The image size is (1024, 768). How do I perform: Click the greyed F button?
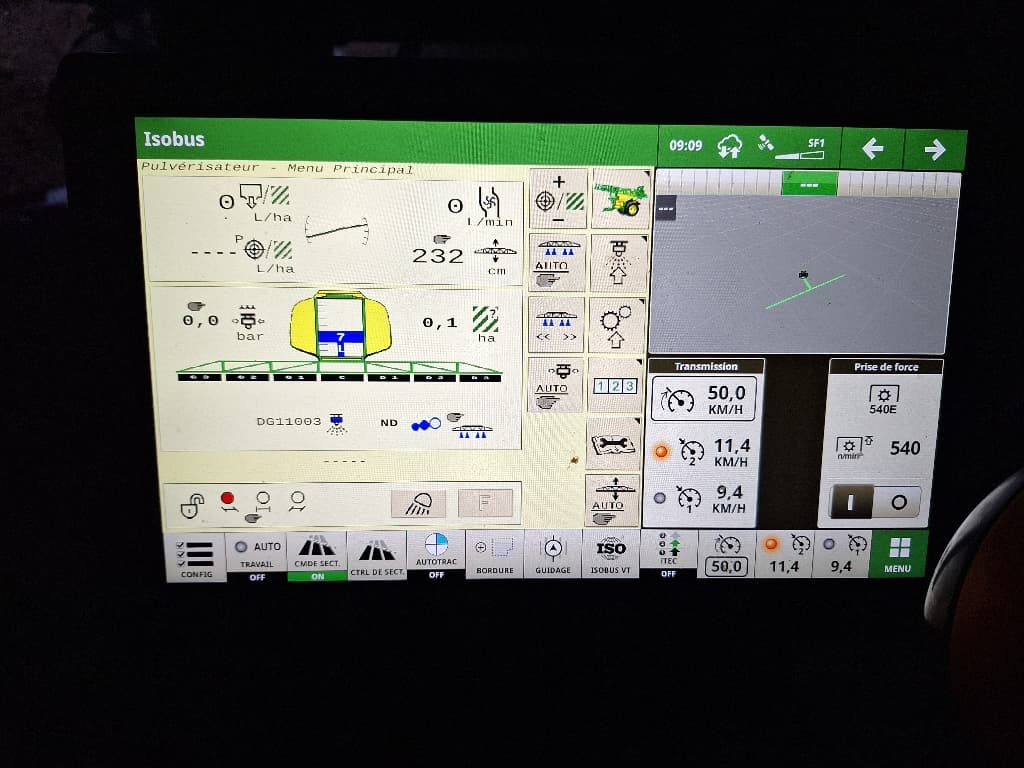pyautogui.click(x=485, y=503)
